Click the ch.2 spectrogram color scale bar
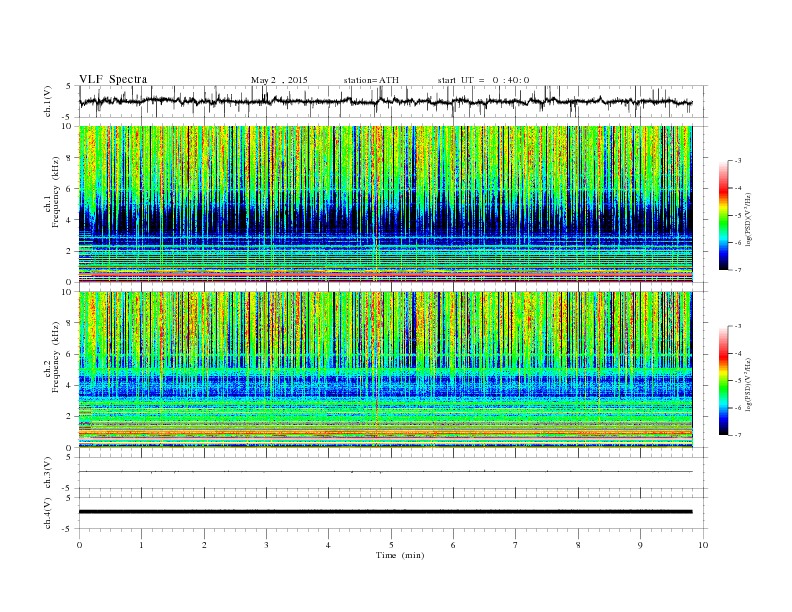 (x=723, y=381)
